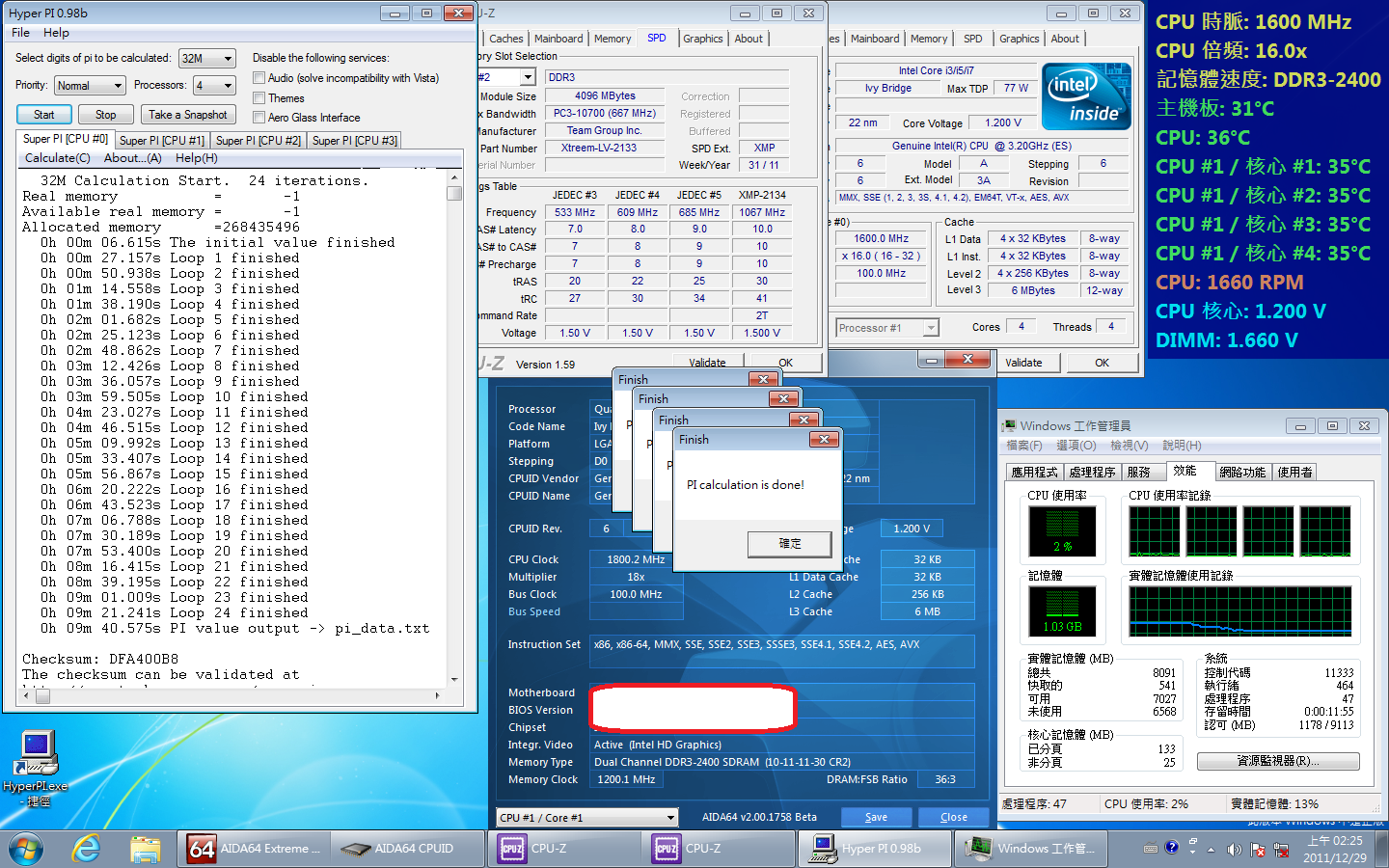
Task: Select Super PI [CPU #3] tab
Action: pos(354,141)
